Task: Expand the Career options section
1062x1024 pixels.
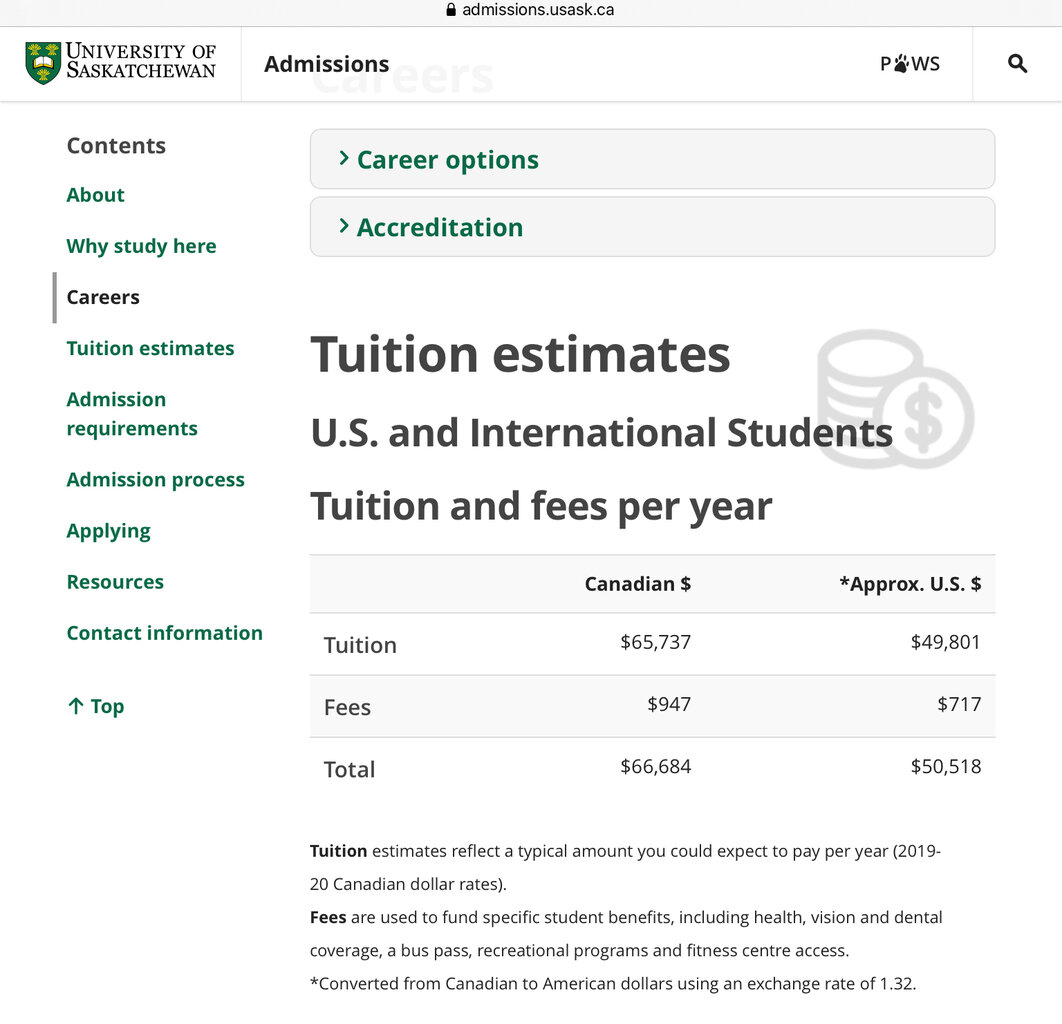Action: click(448, 160)
